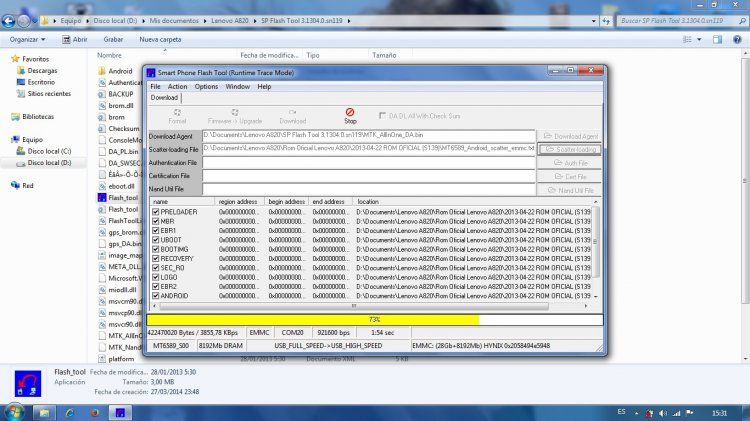This screenshot has height=421, width=750.
Task: Uncheck the SEC_RO partition checkbox
Action: (155, 267)
